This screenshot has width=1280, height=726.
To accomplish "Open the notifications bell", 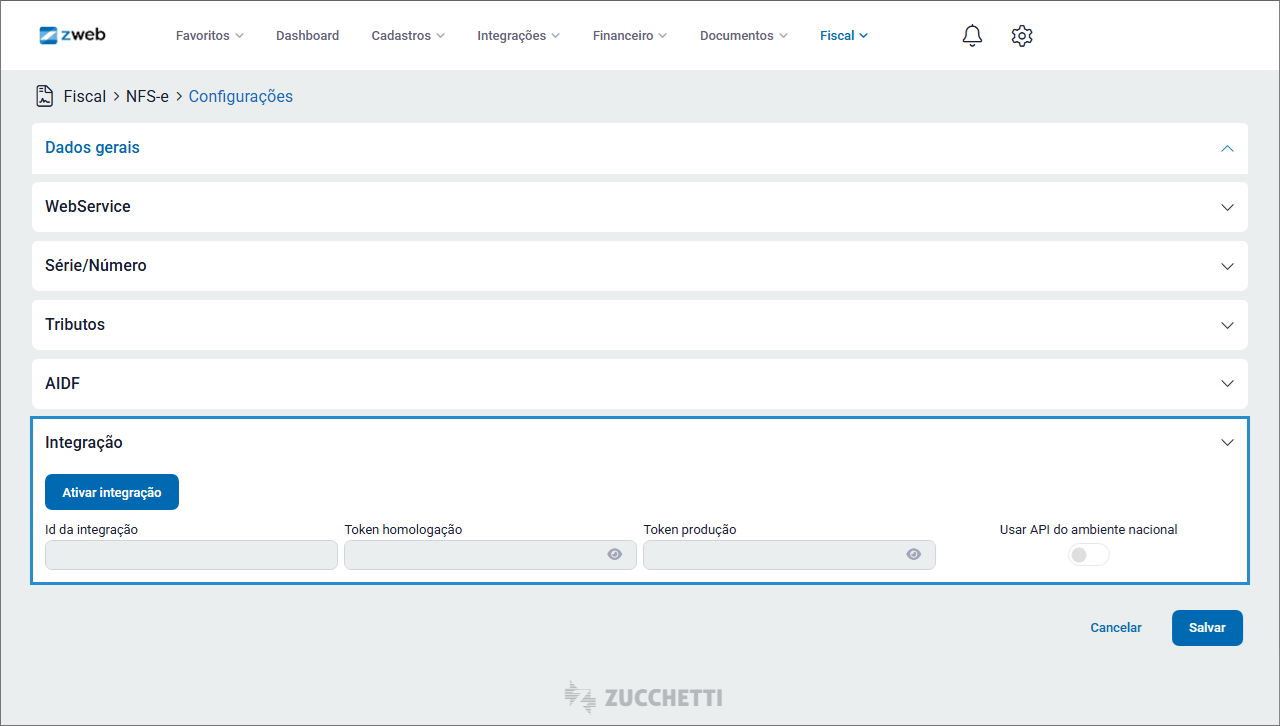I will (x=972, y=36).
